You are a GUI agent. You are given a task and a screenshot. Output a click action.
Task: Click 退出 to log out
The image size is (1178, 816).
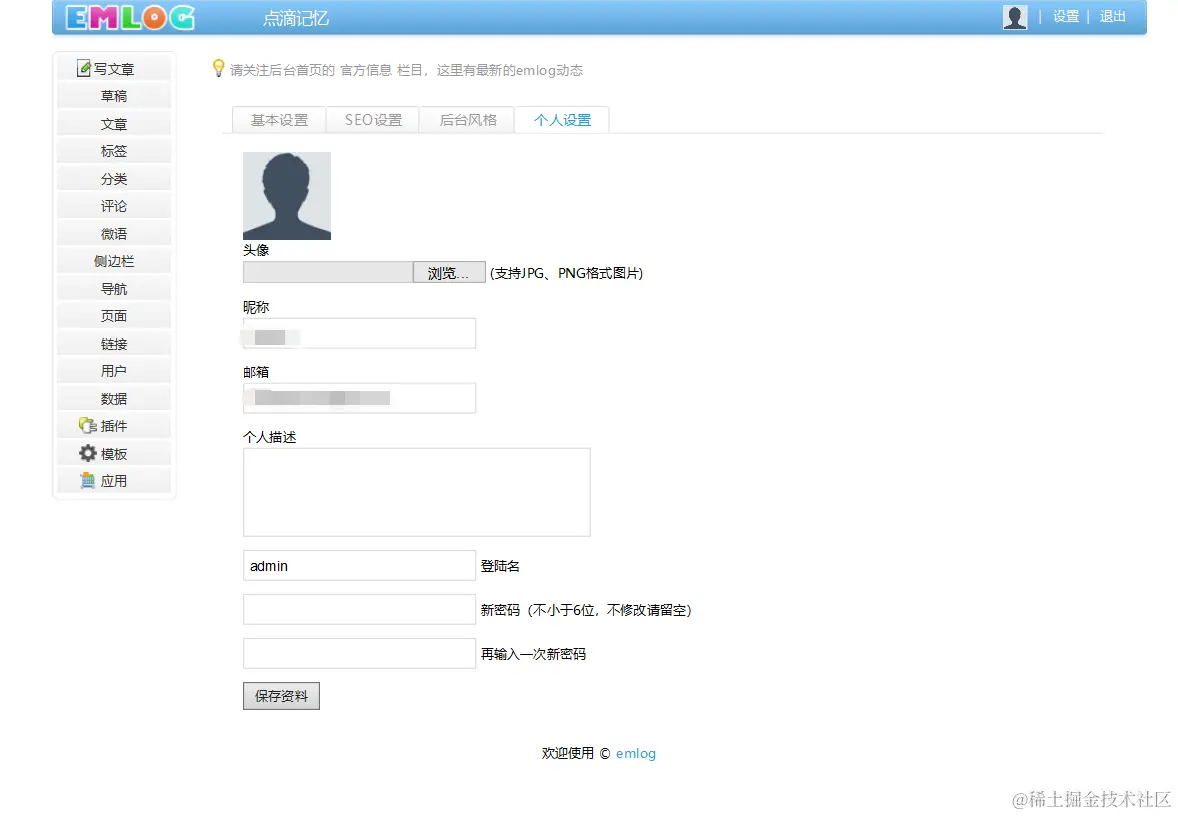tap(1112, 16)
